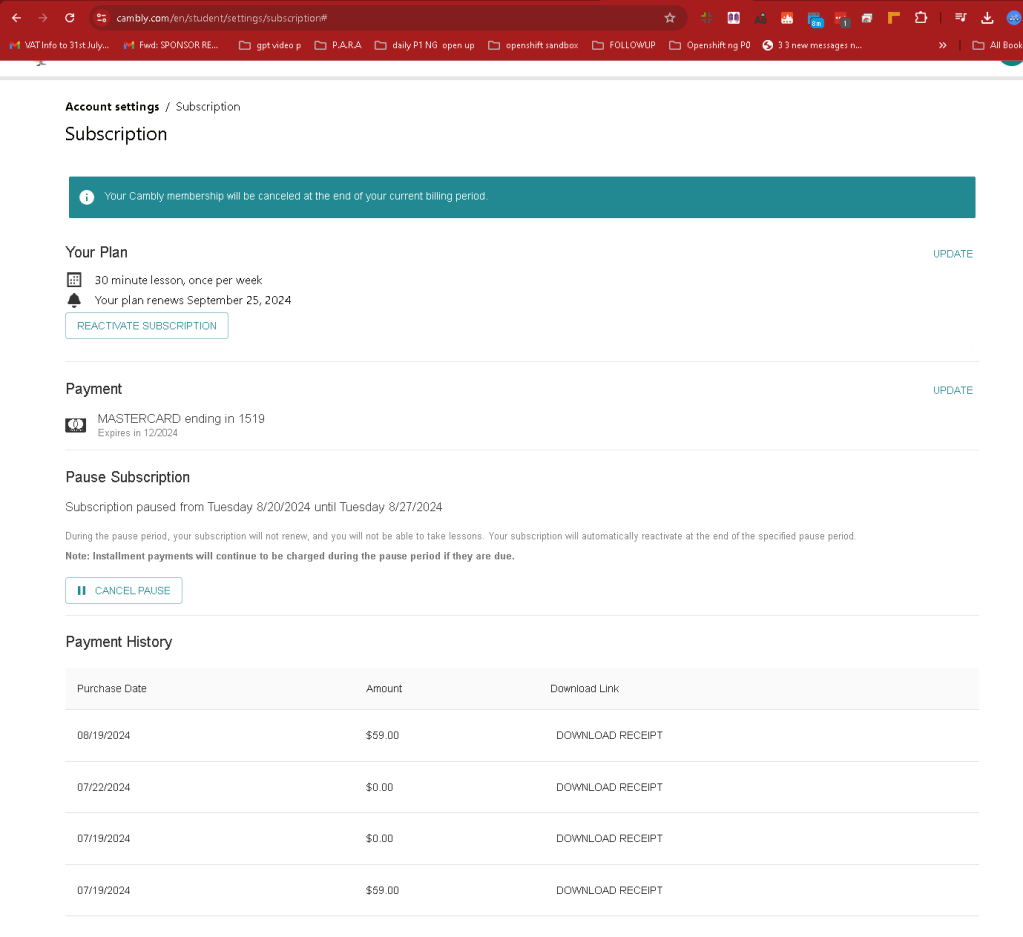Image resolution: width=1023 pixels, height=937 pixels.
Task: Open the media controls music-note icon
Action: pos(960,18)
